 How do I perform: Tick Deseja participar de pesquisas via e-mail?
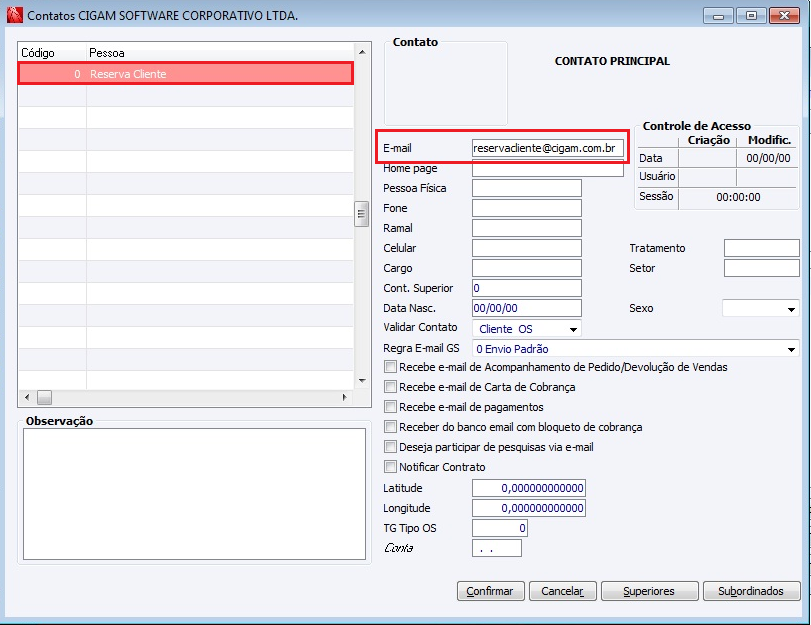point(390,447)
